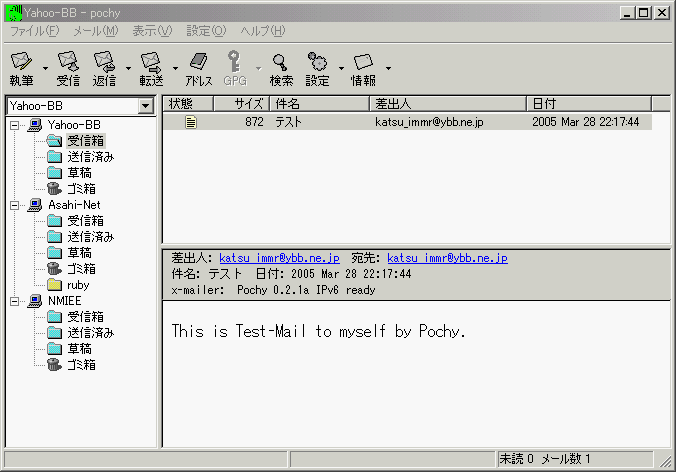Collapse the Asahi-Net account tree node

(x=15, y=205)
